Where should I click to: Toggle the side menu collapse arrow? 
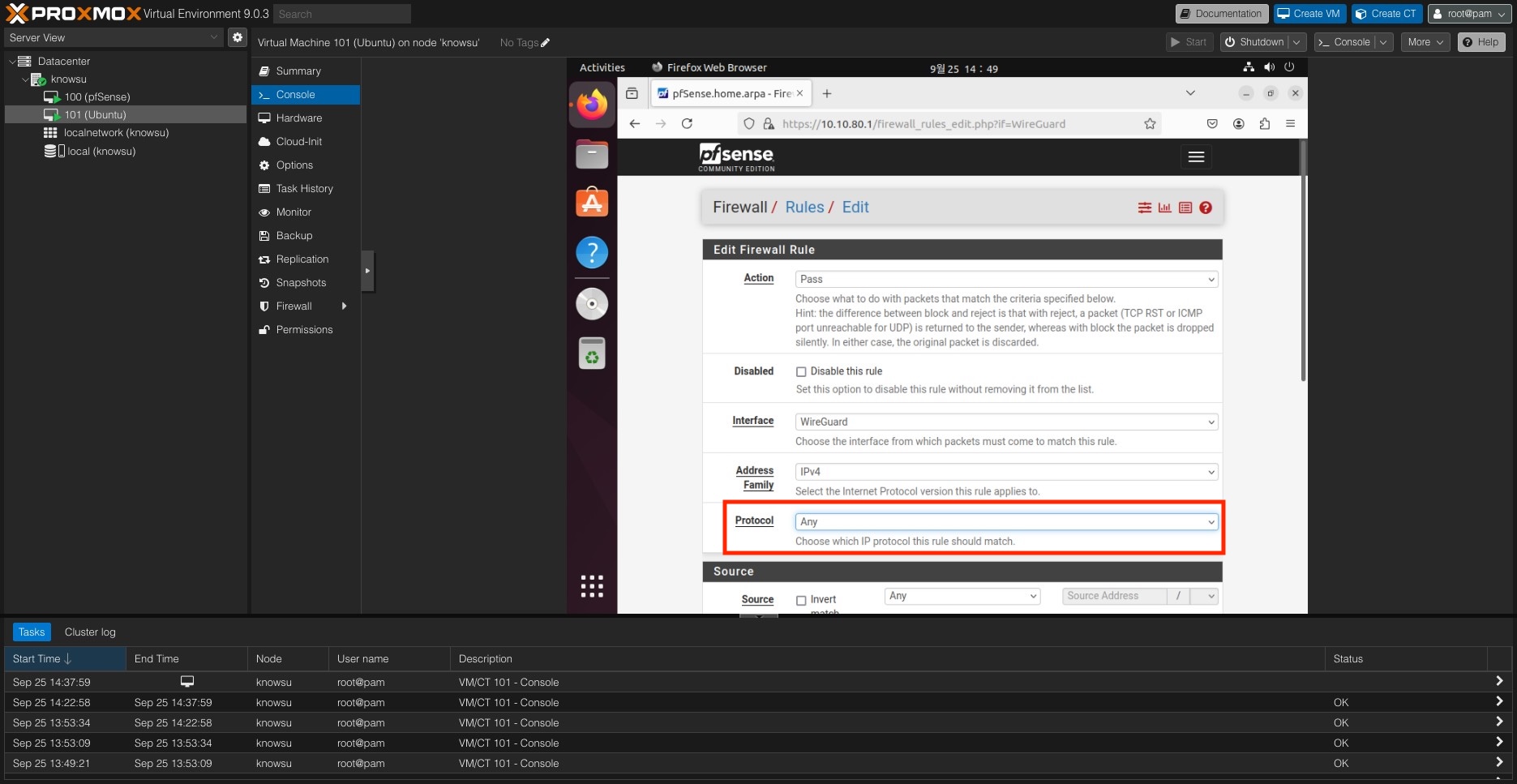[x=367, y=271]
